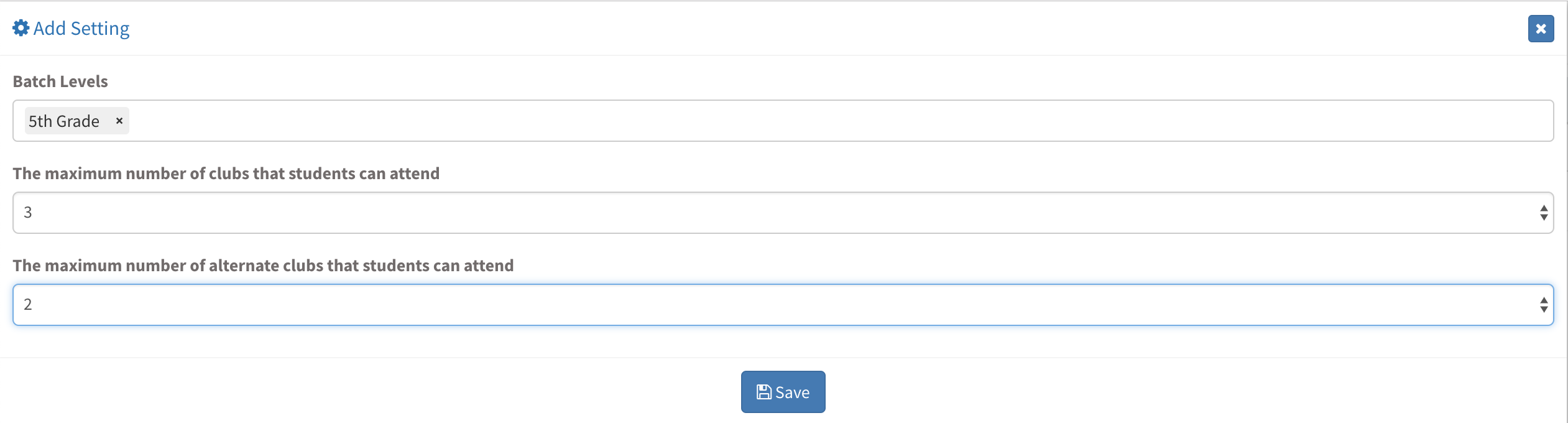Image resolution: width=1568 pixels, height=423 pixels.
Task: Open the maximum alternate clubs dropdown
Action: [x=783, y=305]
